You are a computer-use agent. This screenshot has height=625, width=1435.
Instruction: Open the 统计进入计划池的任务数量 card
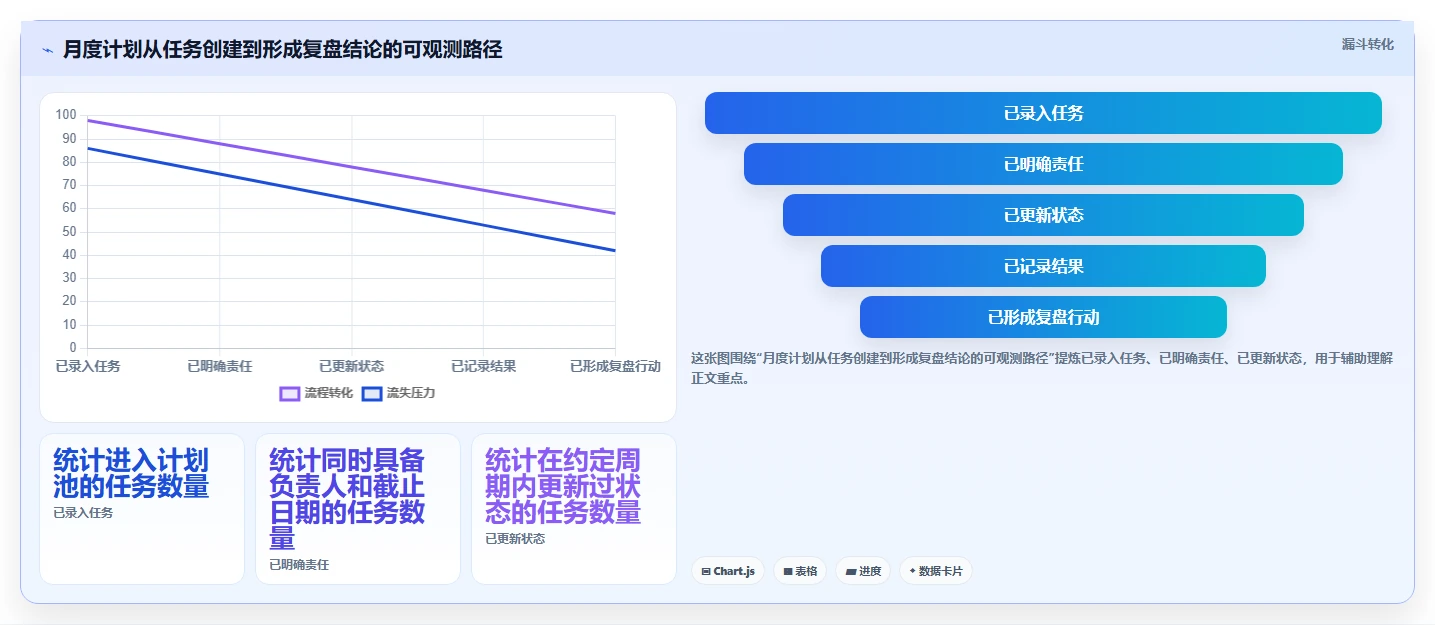pyautogui.click(x=142, y=508)
